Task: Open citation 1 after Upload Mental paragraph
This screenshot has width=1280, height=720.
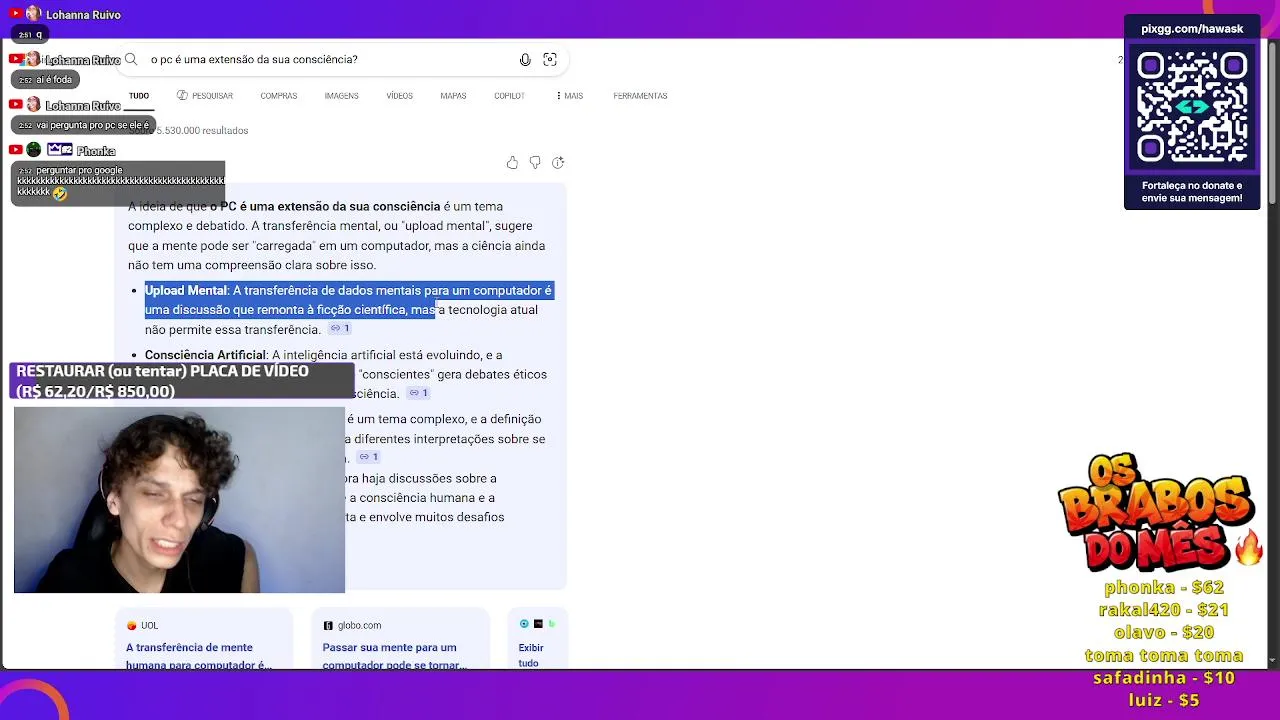Action: 340,329
